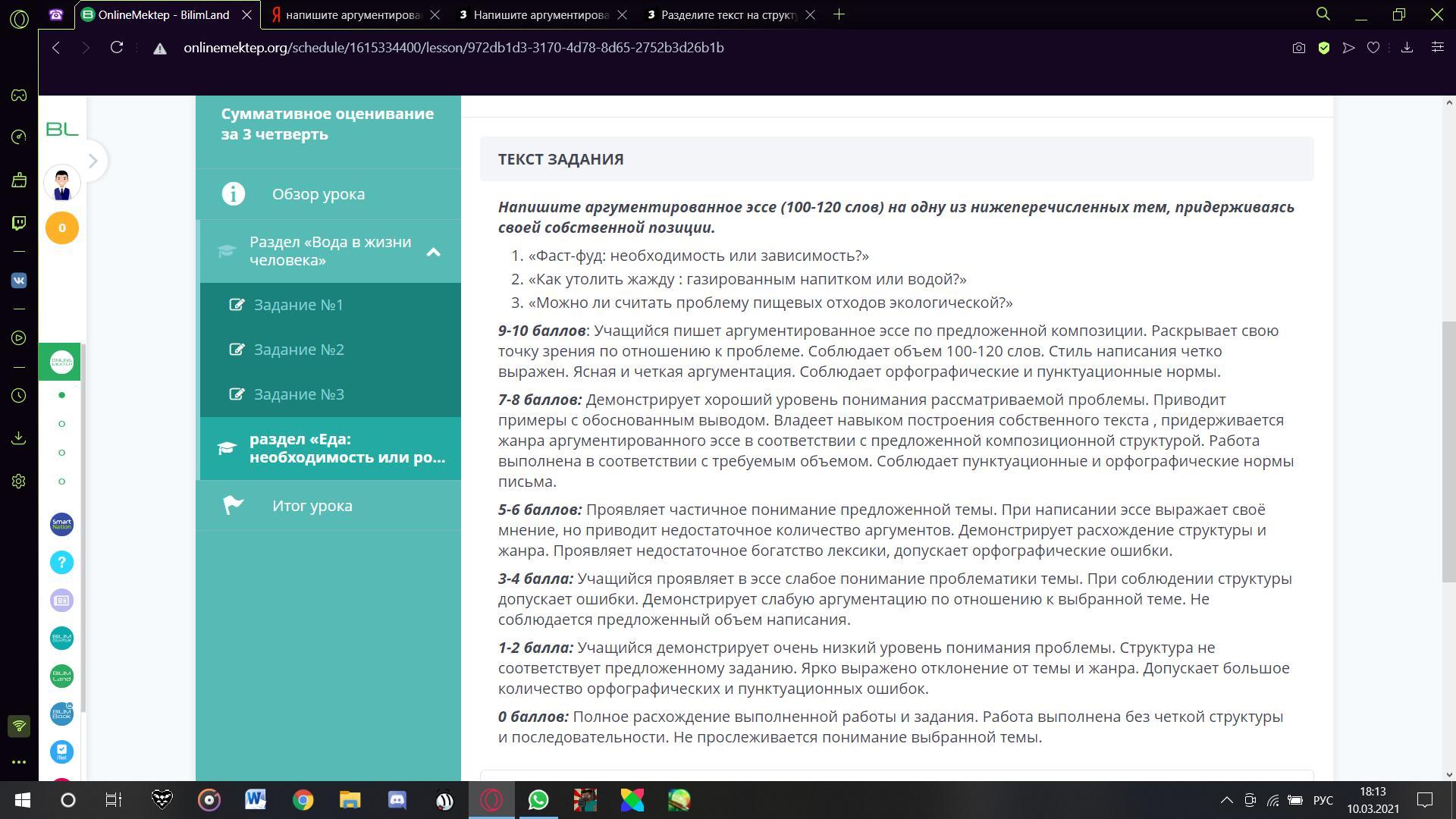The height and width of the screenshot is (819, 1456).
Task: Search tabs magnifier icon
Action: coord(1323,14)
